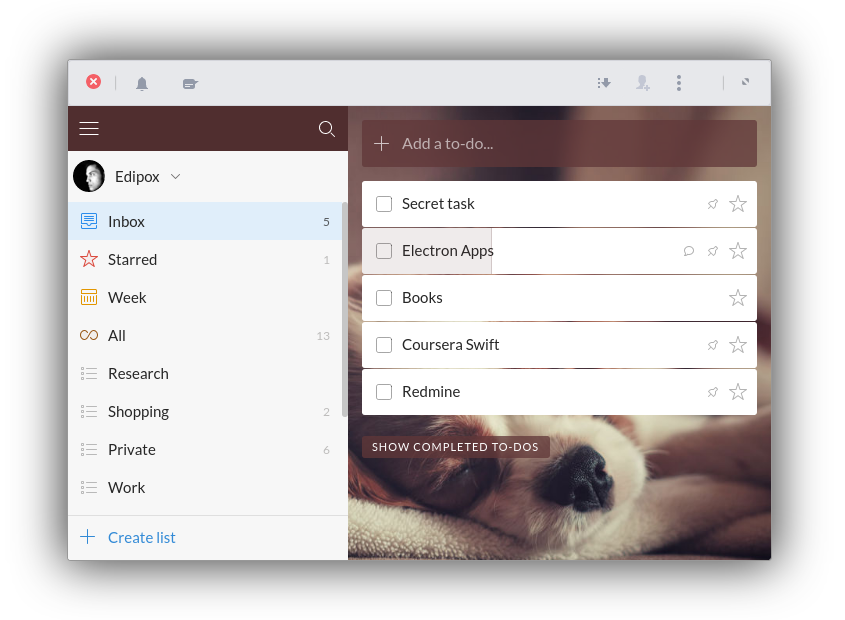Check the Secret task checkbox

384,204
